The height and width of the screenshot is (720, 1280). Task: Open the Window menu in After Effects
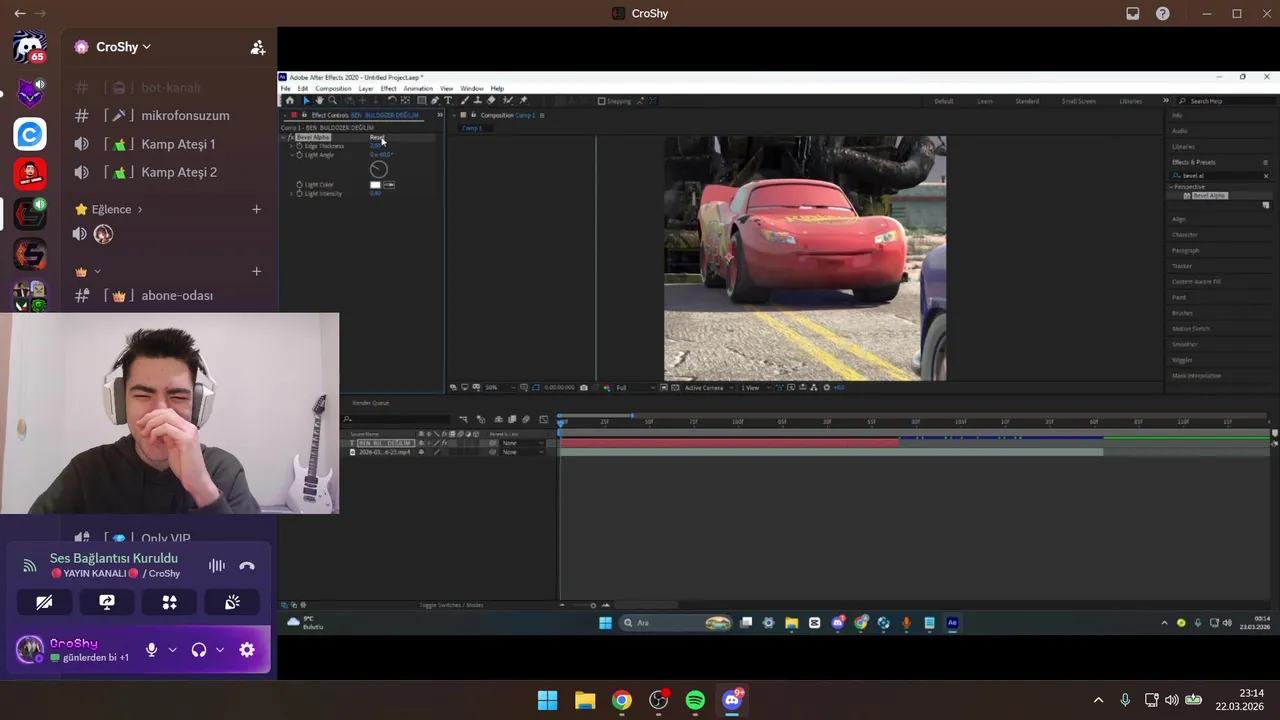[472, 89]
